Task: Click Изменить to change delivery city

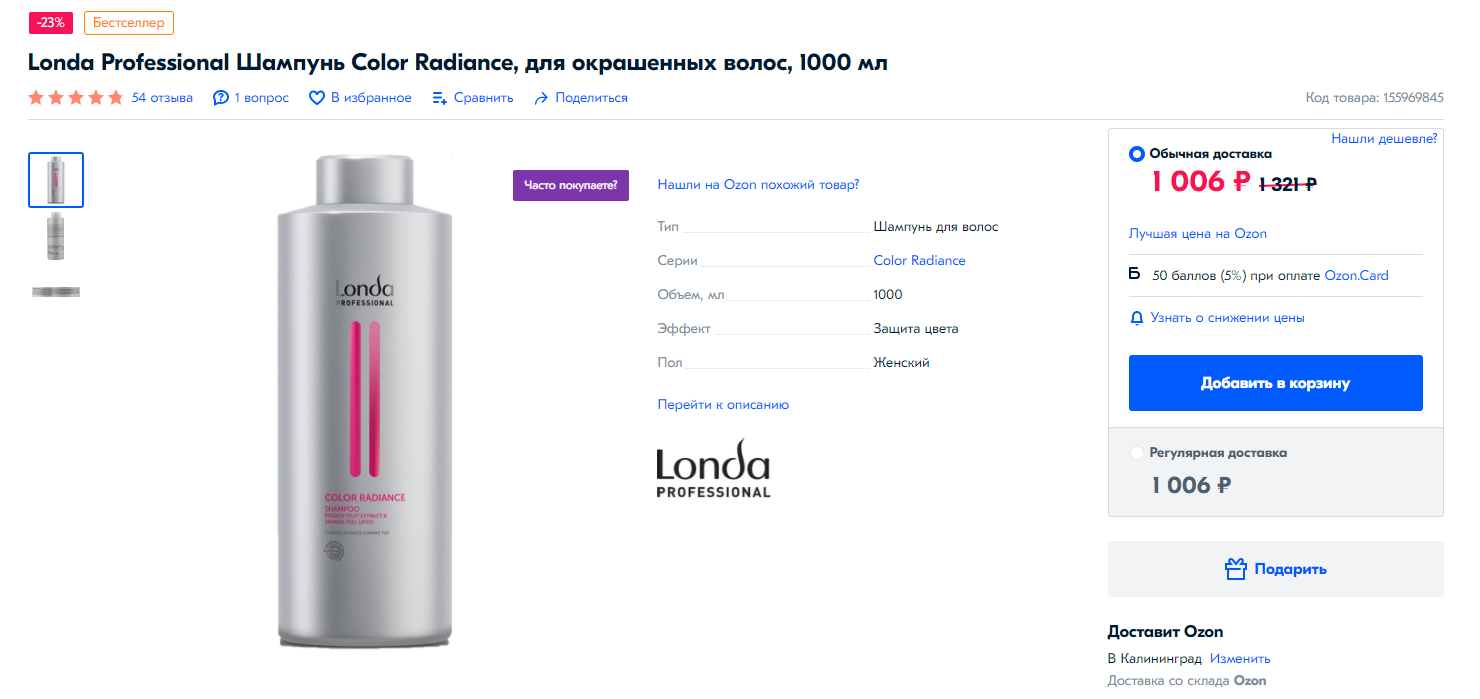Action: tap(1240, 659)
